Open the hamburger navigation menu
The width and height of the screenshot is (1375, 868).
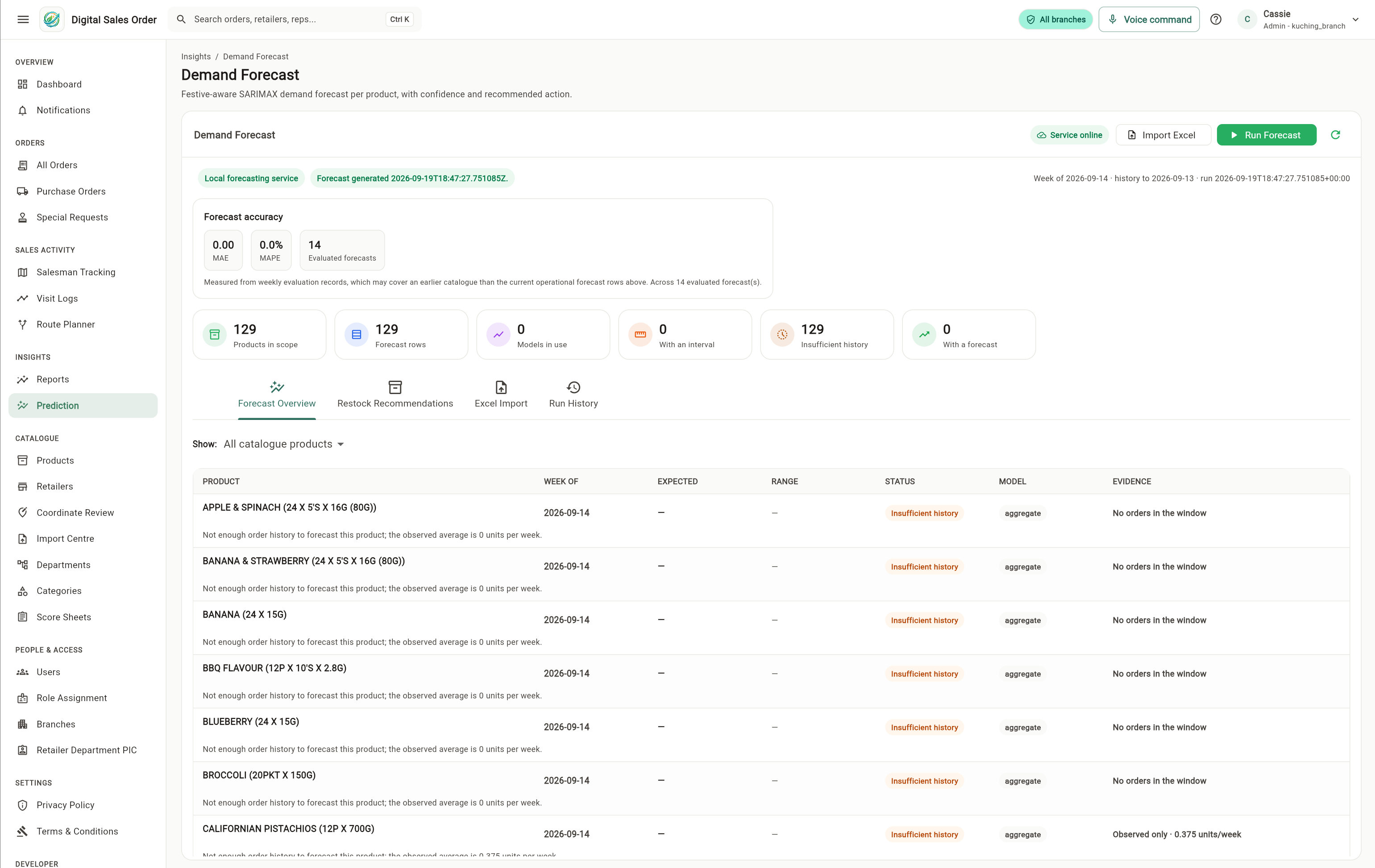[23, 20]
